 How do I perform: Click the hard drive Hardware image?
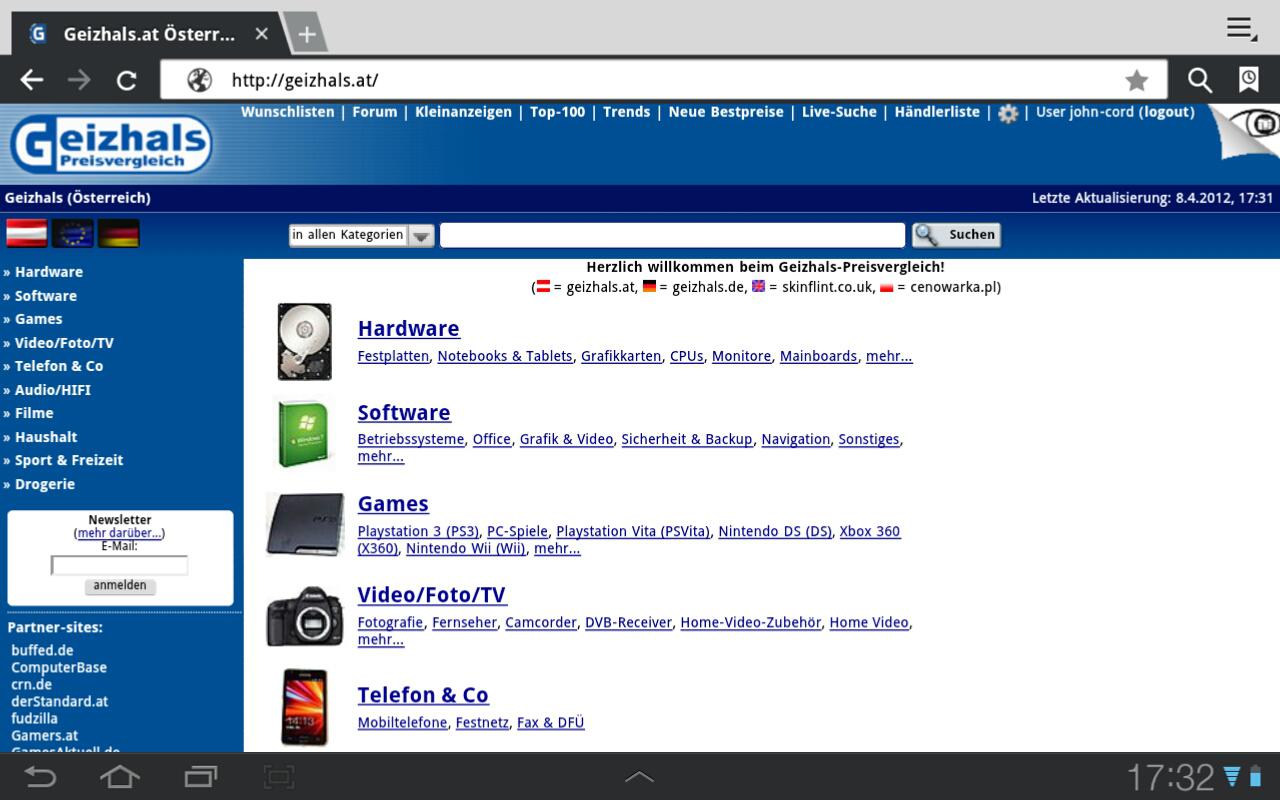click(x=304, y=342)
